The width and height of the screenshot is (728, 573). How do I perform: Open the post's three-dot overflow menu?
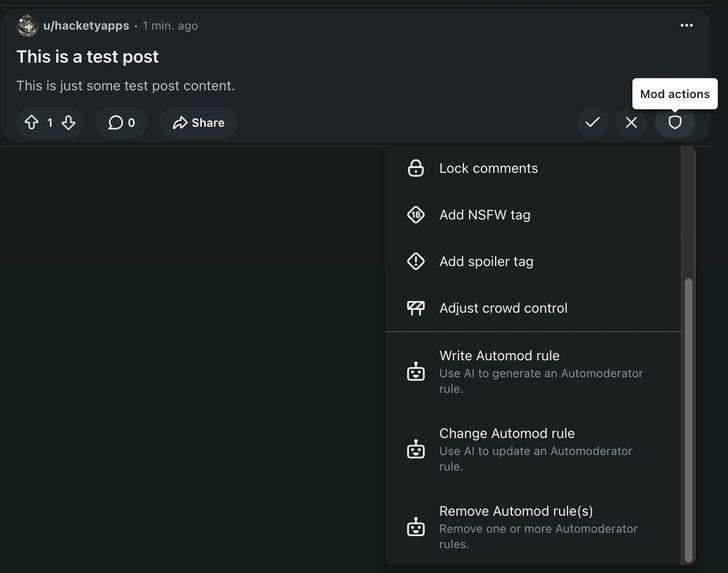[x=687, y=26]
